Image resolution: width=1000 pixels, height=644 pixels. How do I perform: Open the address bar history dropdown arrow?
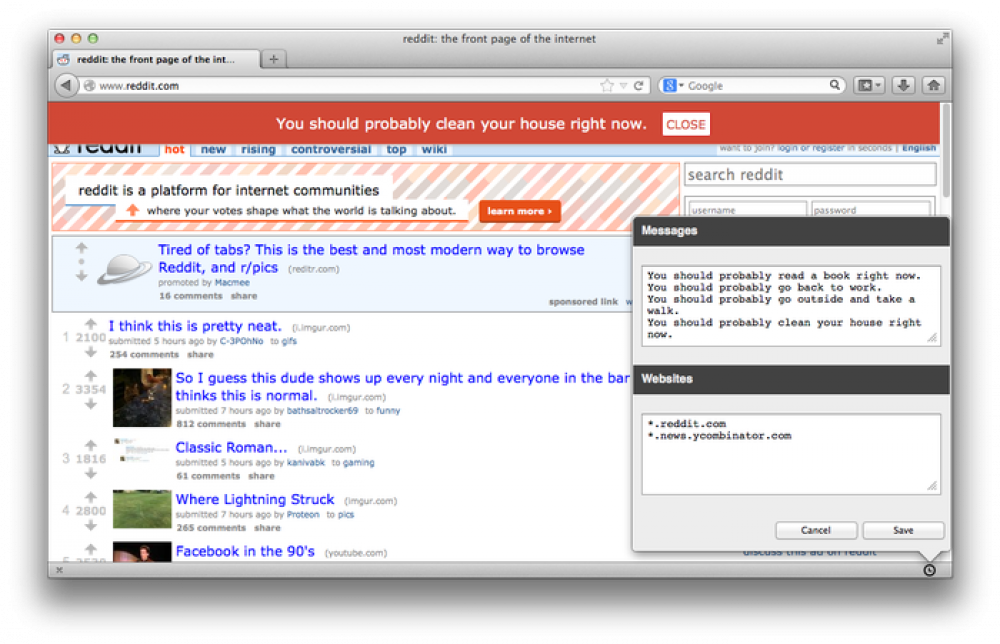pyautogui.click(x=623, y=85)
